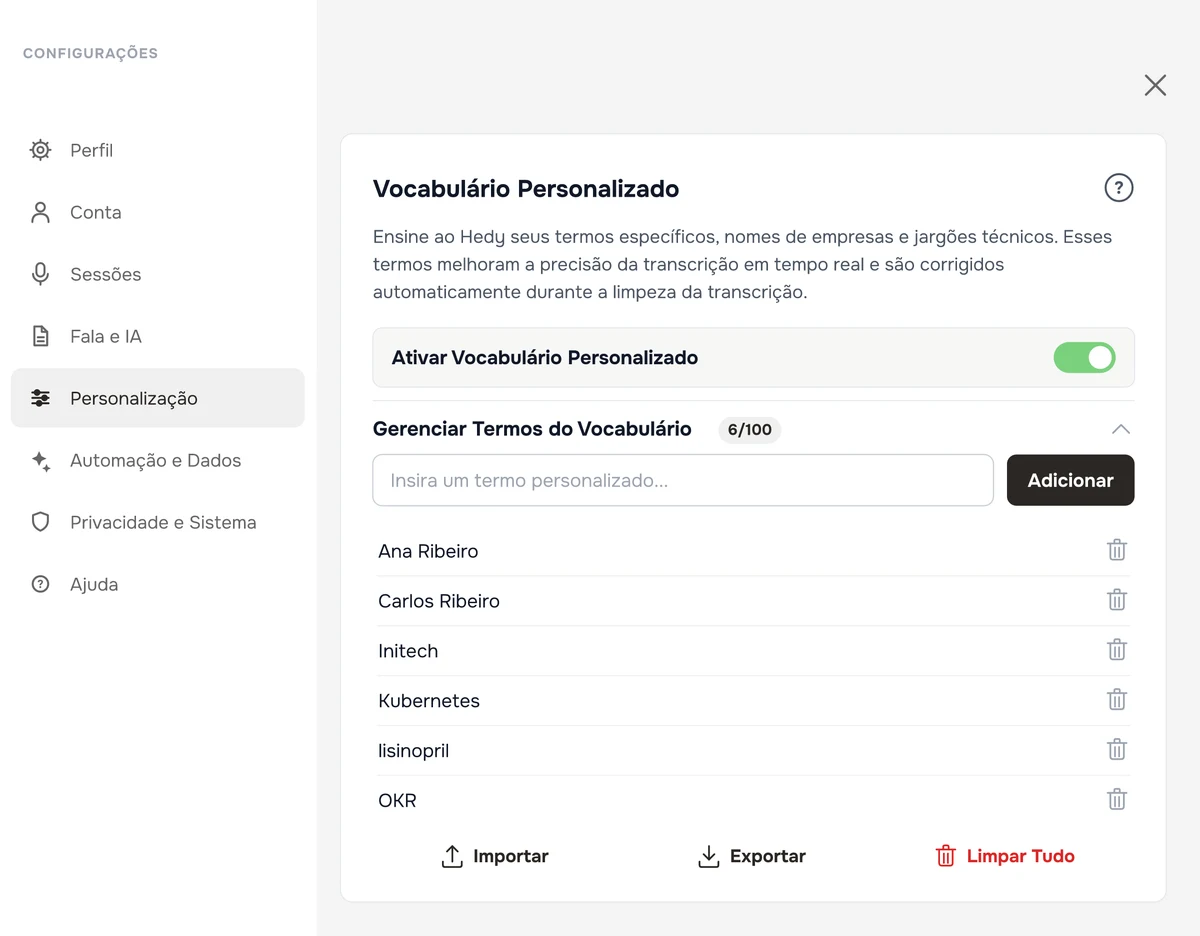The image size is (1200, 936).
Task: Click the Automação e Dados sparkle icon
Action: click(40, 460)
